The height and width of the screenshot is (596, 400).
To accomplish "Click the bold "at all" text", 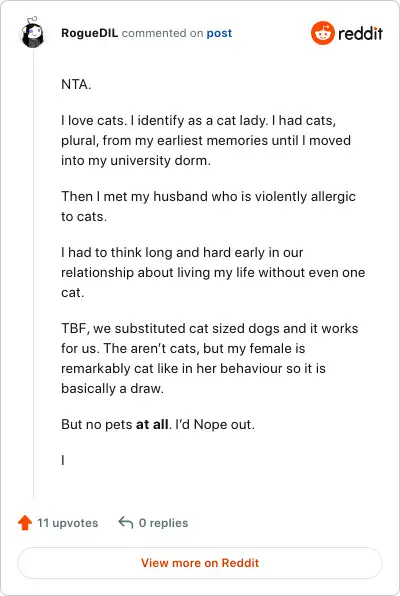I will point(152,424).
